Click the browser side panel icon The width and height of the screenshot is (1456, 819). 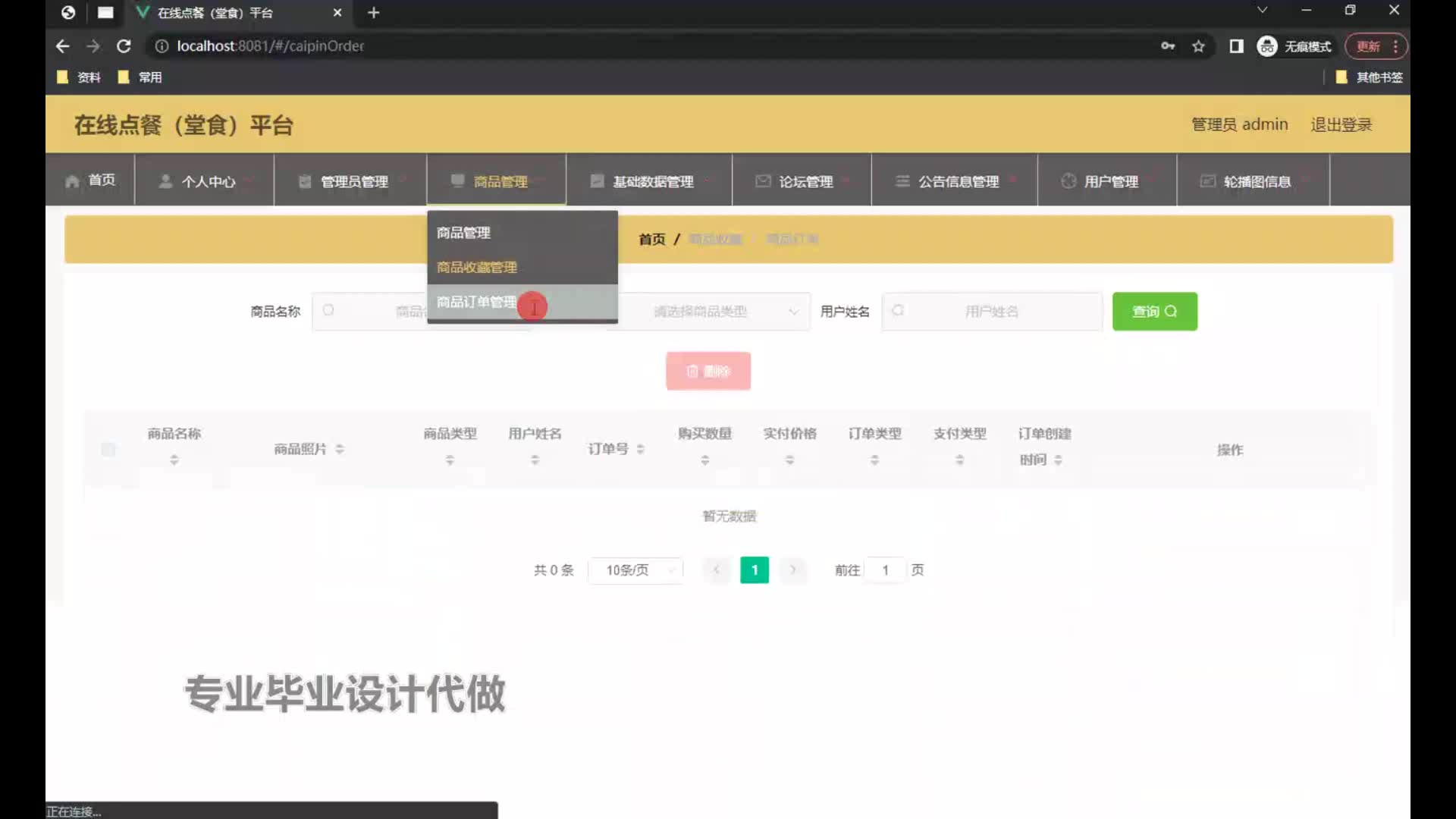pos(1236,46)
